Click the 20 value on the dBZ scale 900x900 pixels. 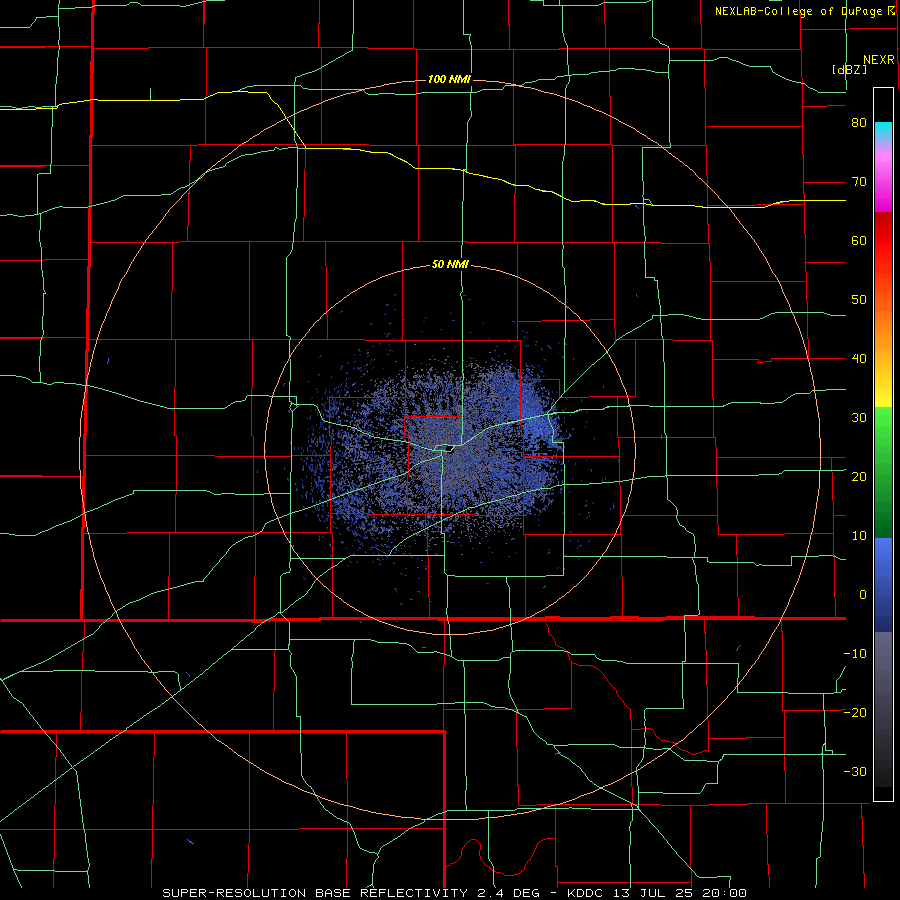pos(859,476)
